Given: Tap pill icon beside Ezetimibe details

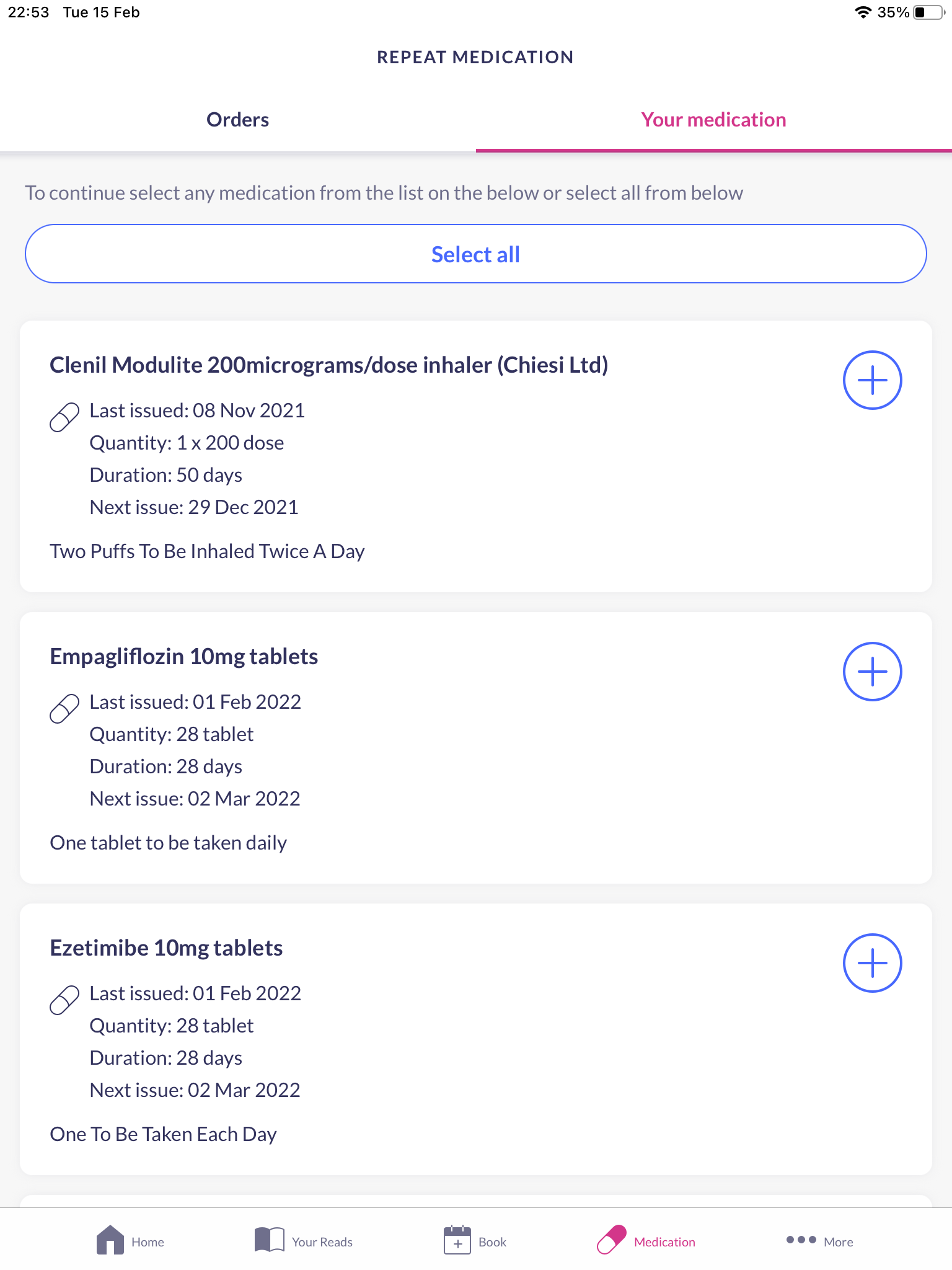Looking at the screenshot, I should click(x=64, y=1000).
